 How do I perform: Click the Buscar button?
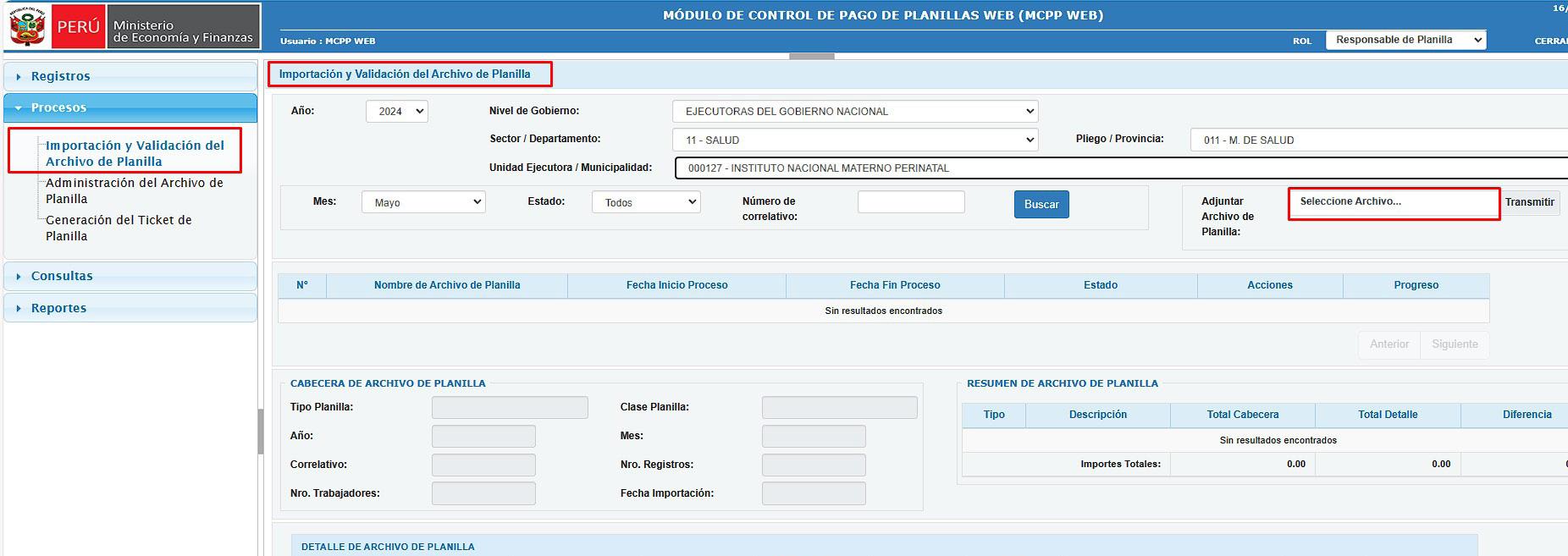[x=1041, y=204]
